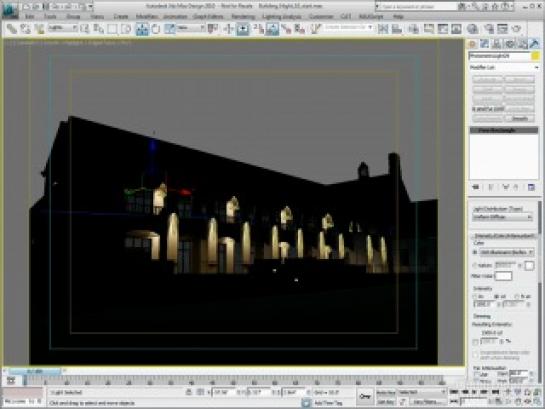Open the Utilities panel hammer icon
Viewport: 545px width, 409px height.
[534, 44]
